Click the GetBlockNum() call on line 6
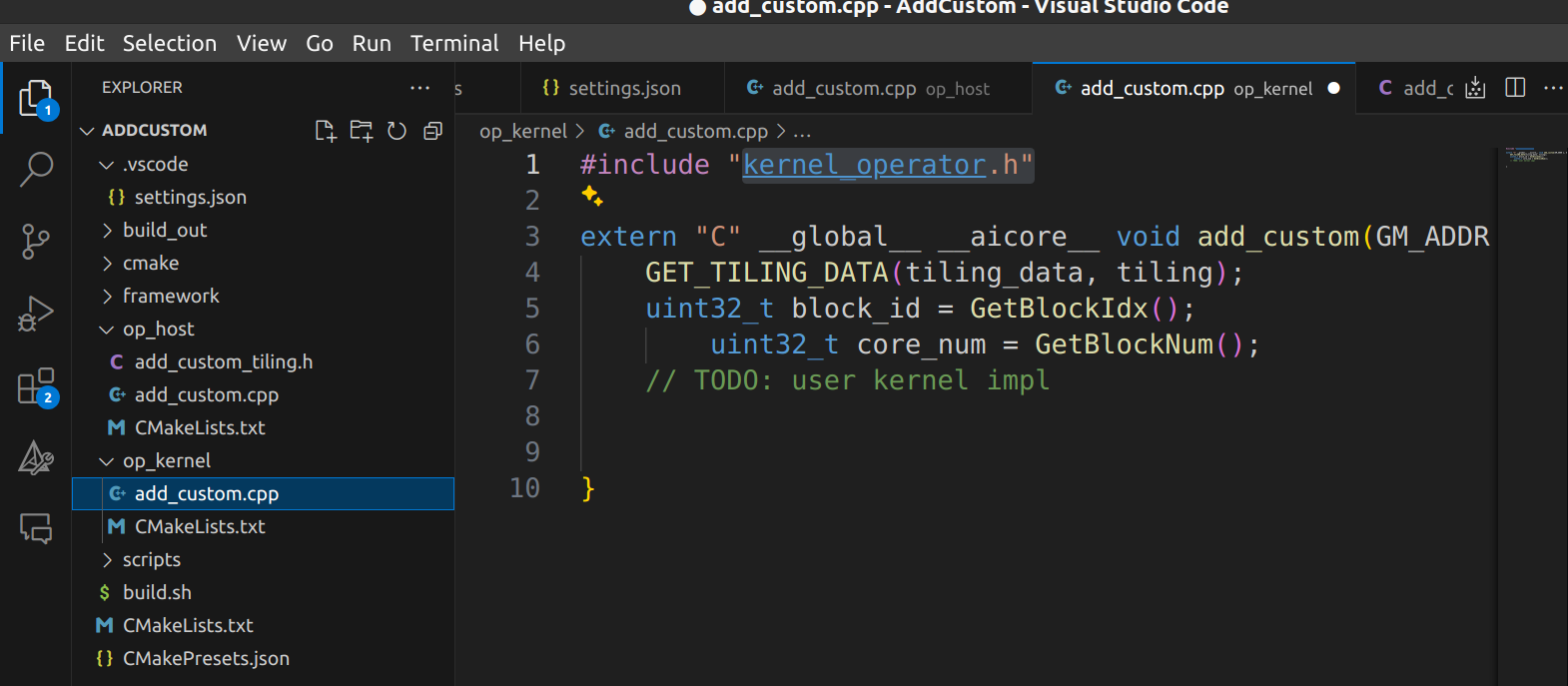The width and height of the screenshot is (1568, 686). [1140, 344]
